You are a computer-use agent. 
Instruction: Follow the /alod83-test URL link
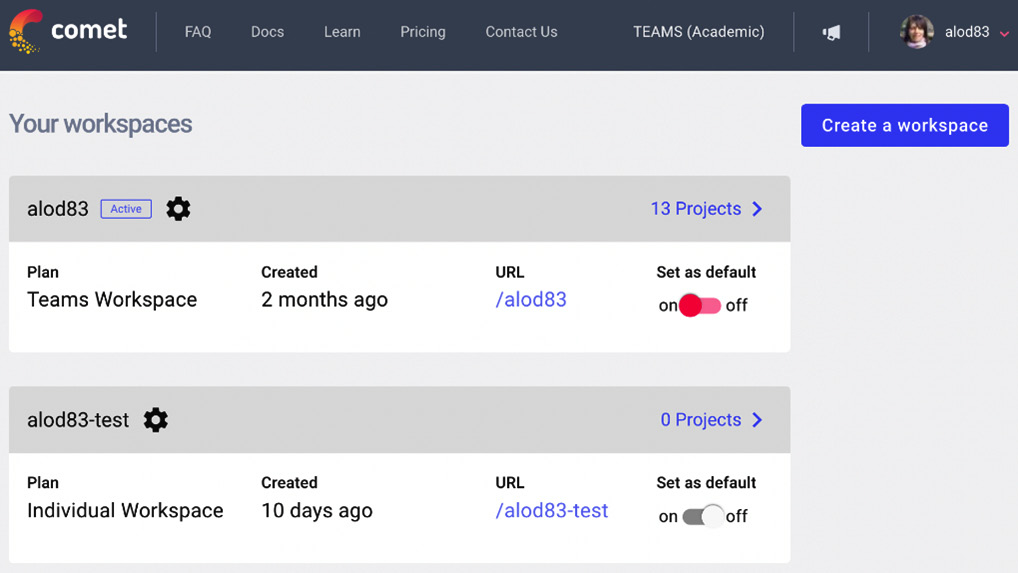[x=552, y=510]
